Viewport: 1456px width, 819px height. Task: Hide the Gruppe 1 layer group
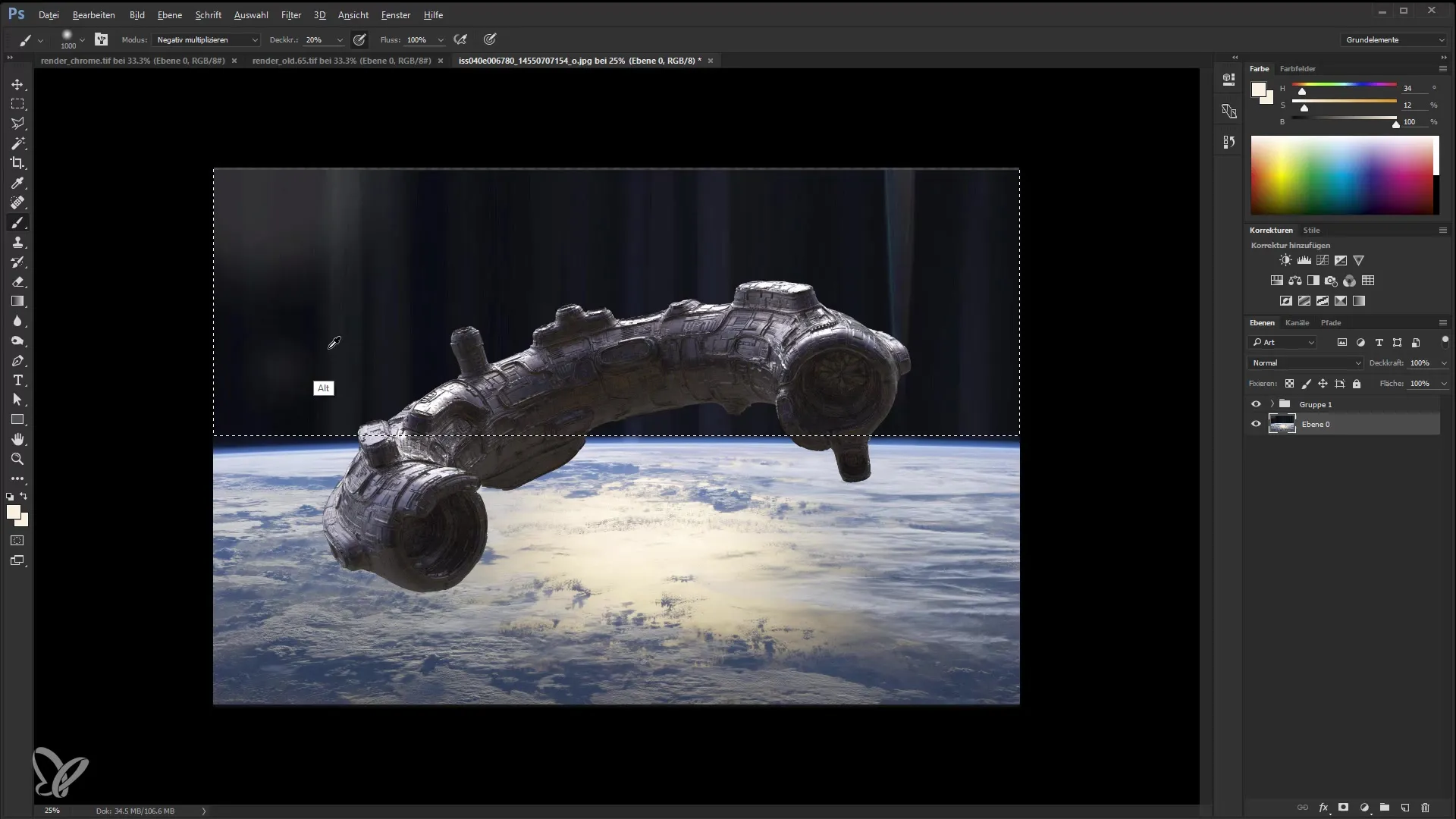pos(1256,404)
